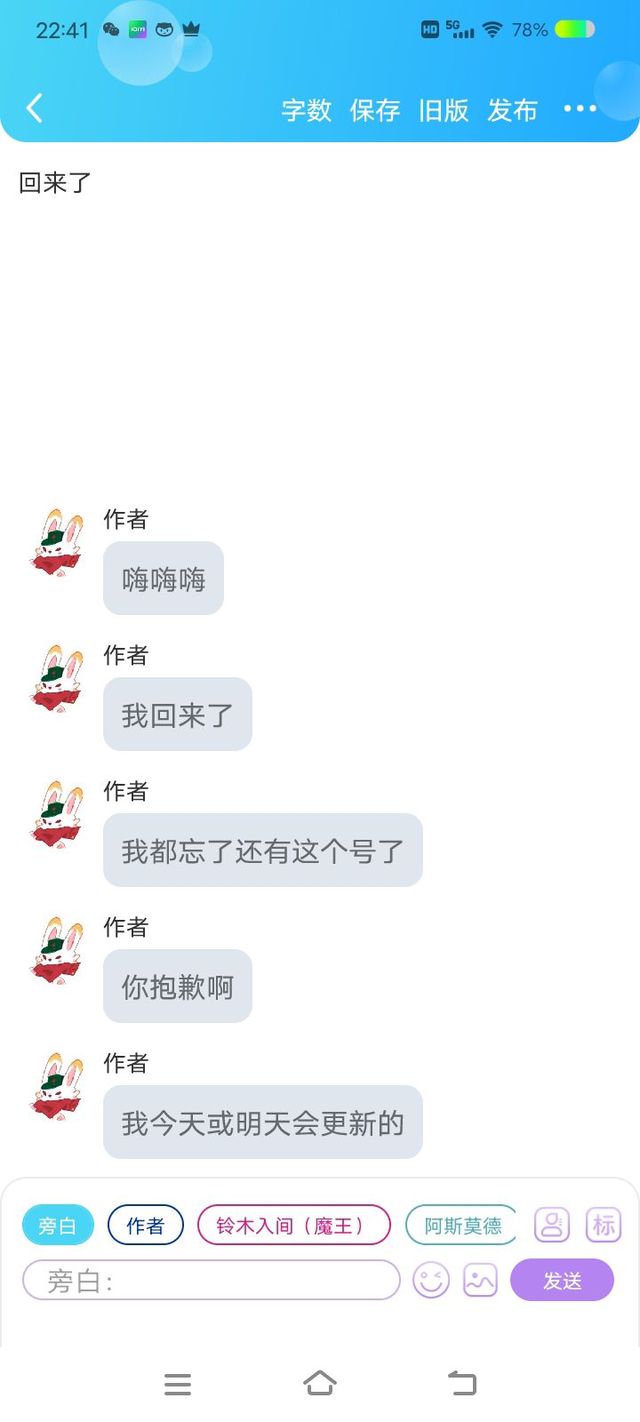640x1422 pixels.
Task: Select the 旁白 narrator role chip
Action: point(58,1225)
